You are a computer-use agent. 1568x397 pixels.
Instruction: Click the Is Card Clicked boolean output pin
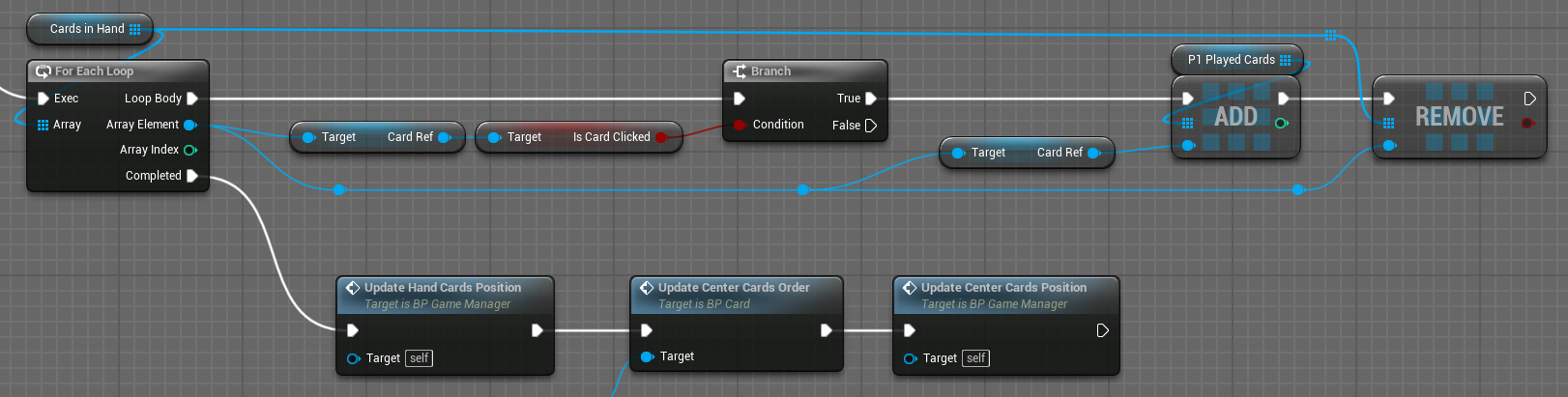tap(661, 137)
